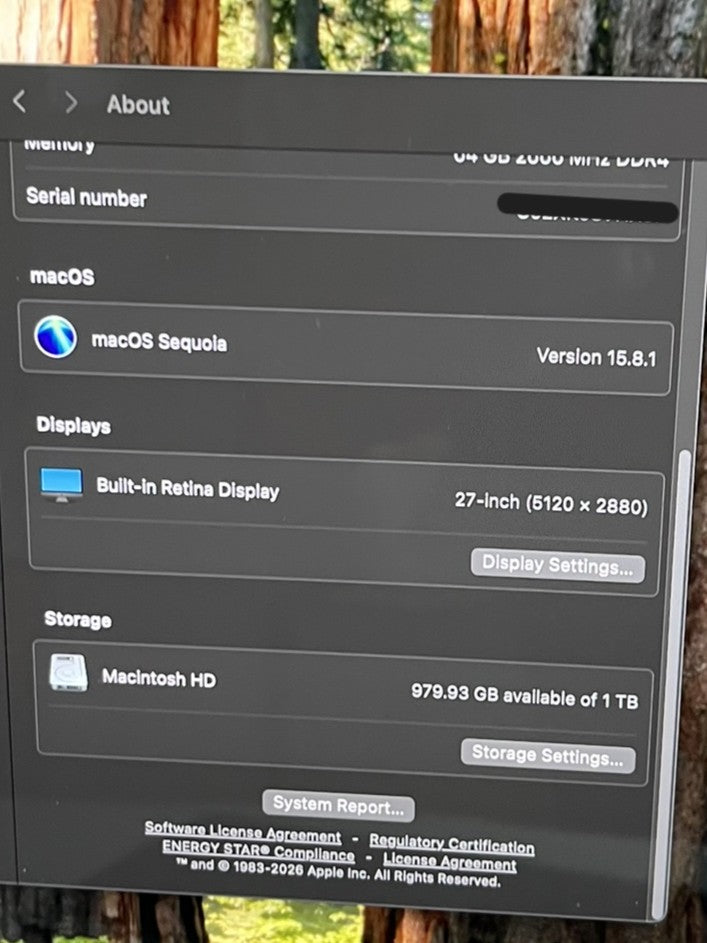Open System Report

(338, 805)
